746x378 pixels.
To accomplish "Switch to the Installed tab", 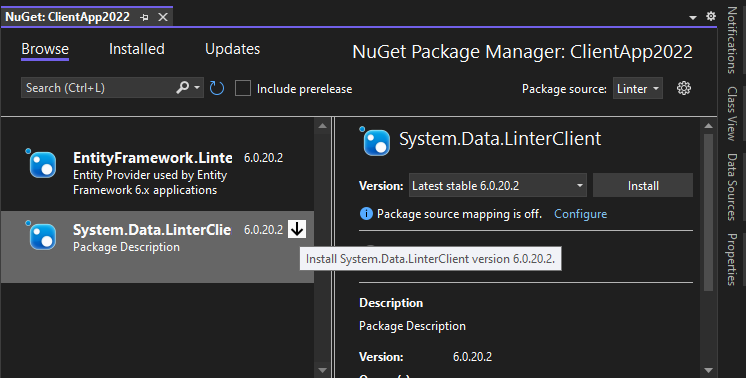I will [x=137, y=49].
